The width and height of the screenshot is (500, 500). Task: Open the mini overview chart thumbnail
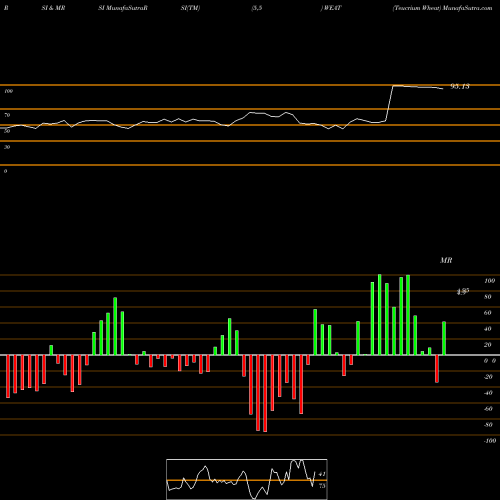pyautogui.click(x=247, y=479)
